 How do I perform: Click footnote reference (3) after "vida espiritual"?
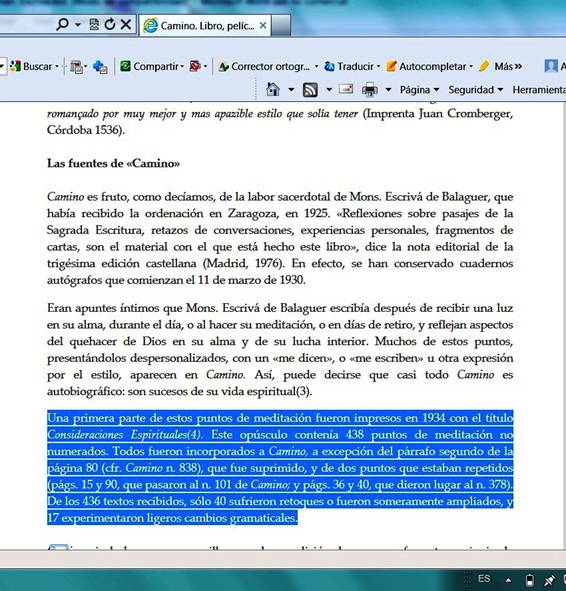303,391
